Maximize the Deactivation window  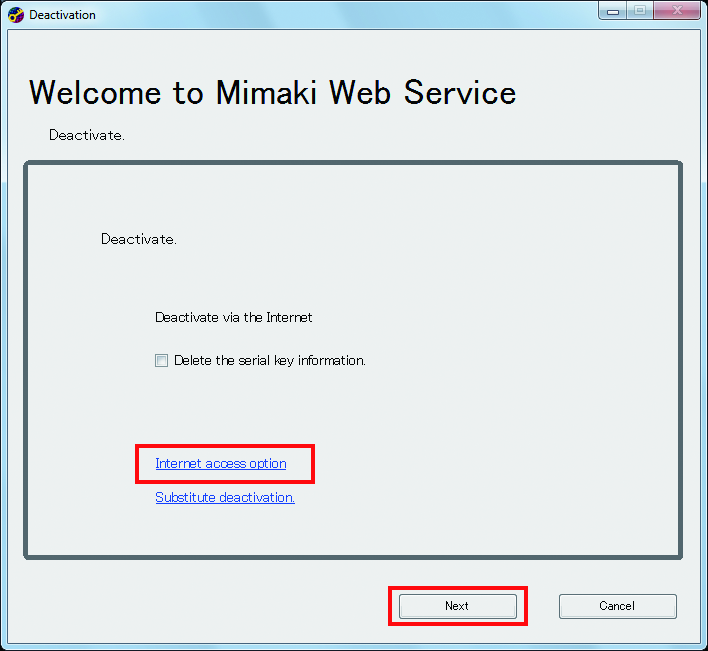(638, 10)
